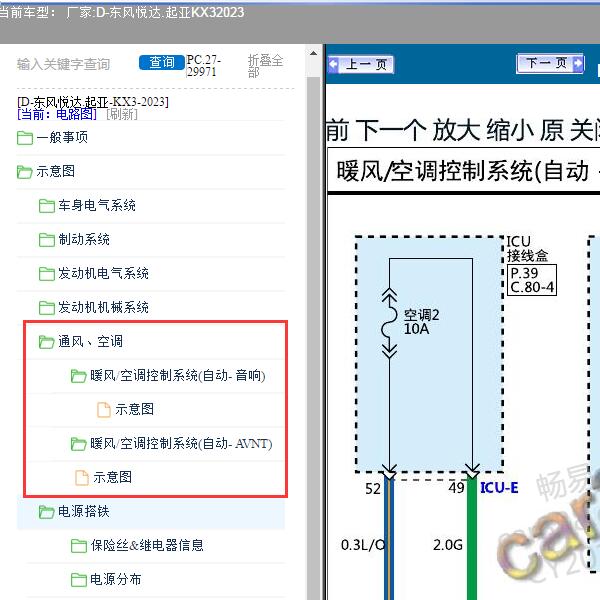This screenshot has width=600, height=600.
Task: Click the folder icon beside 电源分布
Action: [79, 580]
